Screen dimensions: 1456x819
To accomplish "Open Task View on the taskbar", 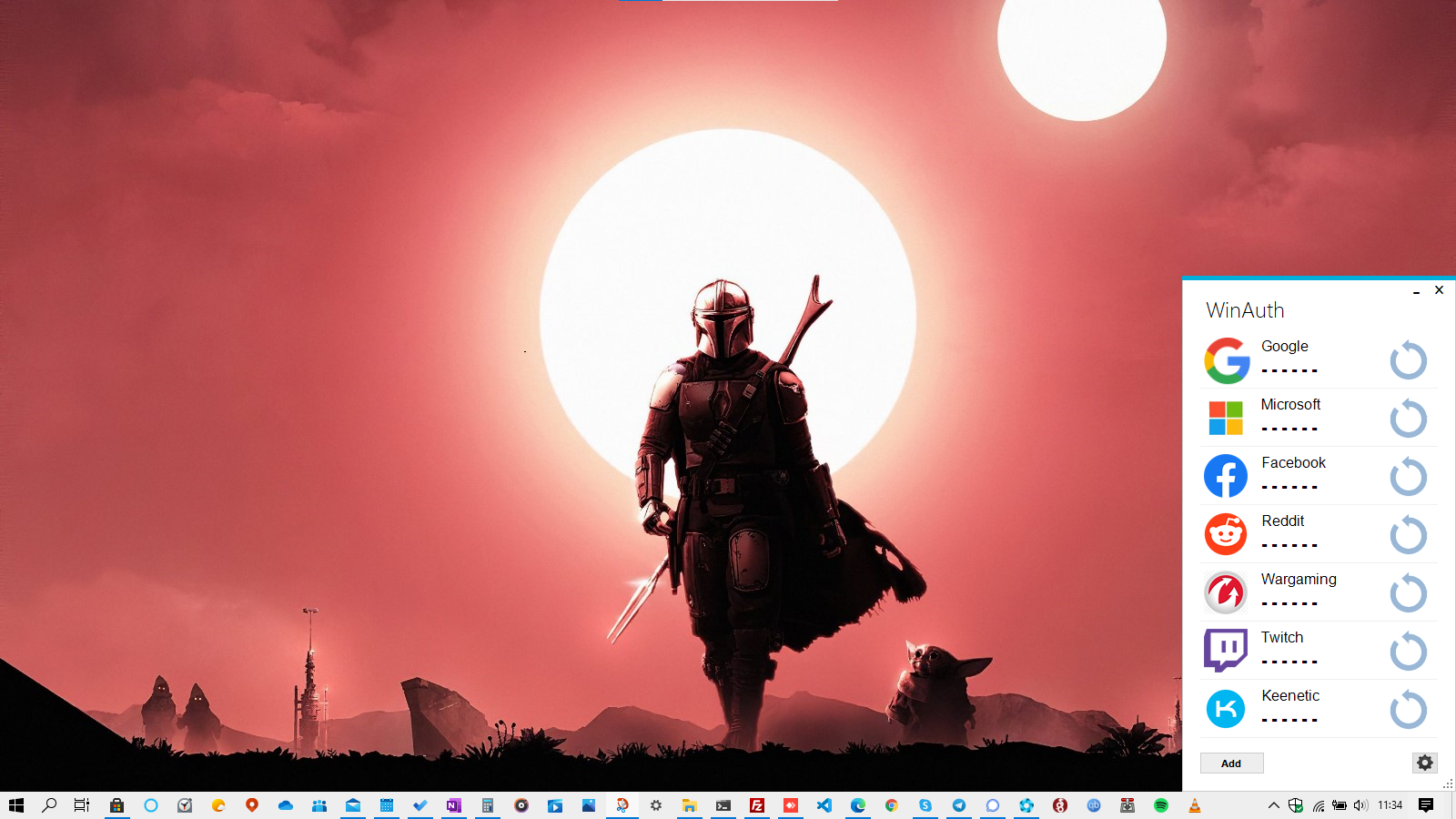I will click(x=82, y=805).
